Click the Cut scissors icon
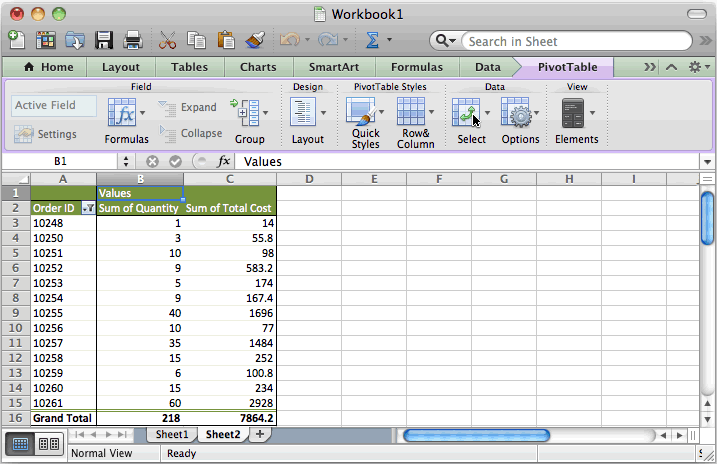Viewport: 717px width, 464px height. click(167, 40)
